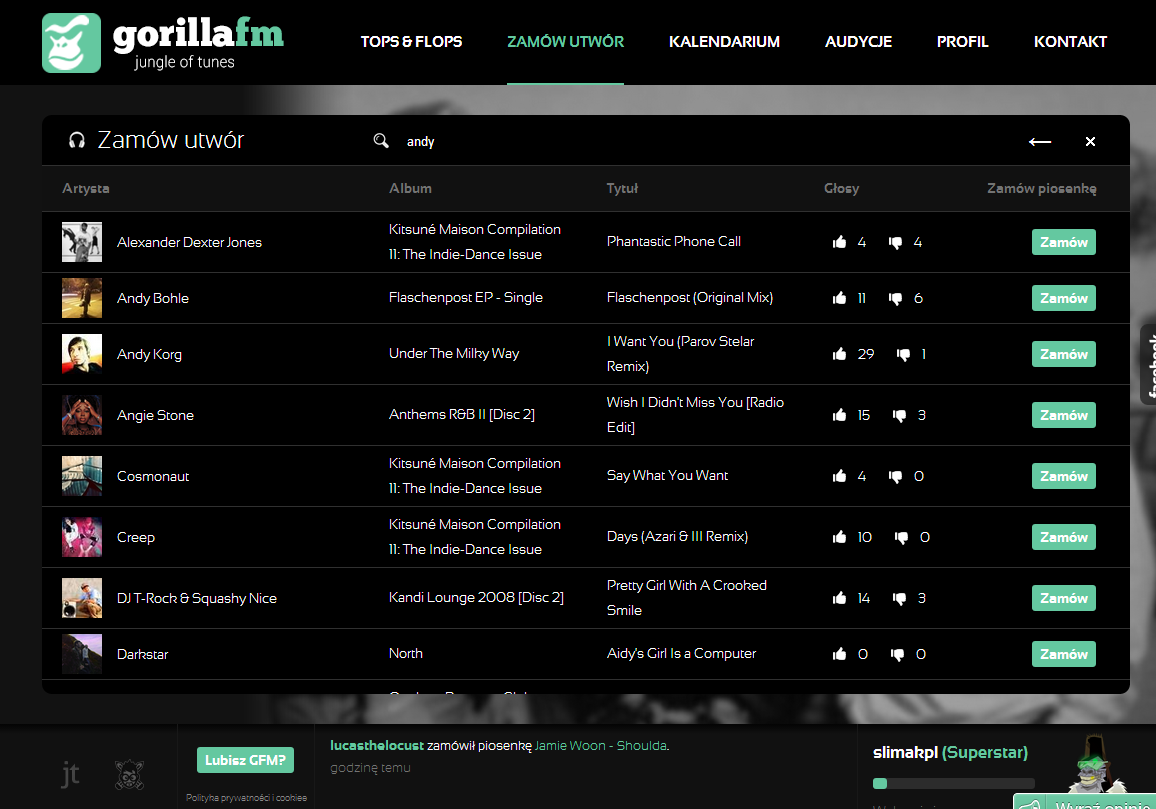Open the AUDYCJE section
Screen dimensions: 1156x809
pos(858,42)
